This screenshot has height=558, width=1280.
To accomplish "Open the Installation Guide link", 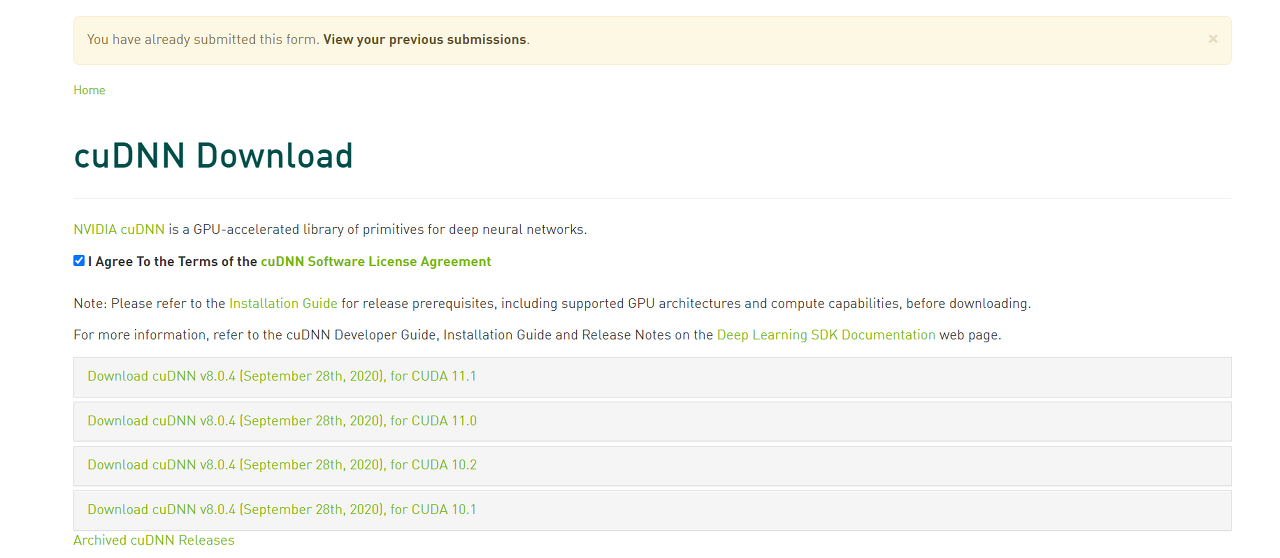I will pos(283,303).
